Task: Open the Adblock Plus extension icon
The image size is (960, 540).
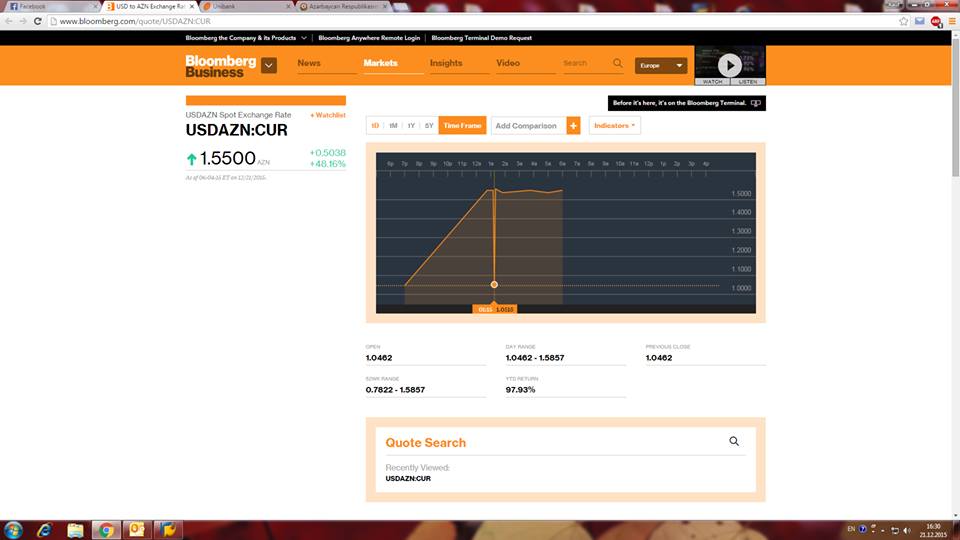Action: click(936, 21)
